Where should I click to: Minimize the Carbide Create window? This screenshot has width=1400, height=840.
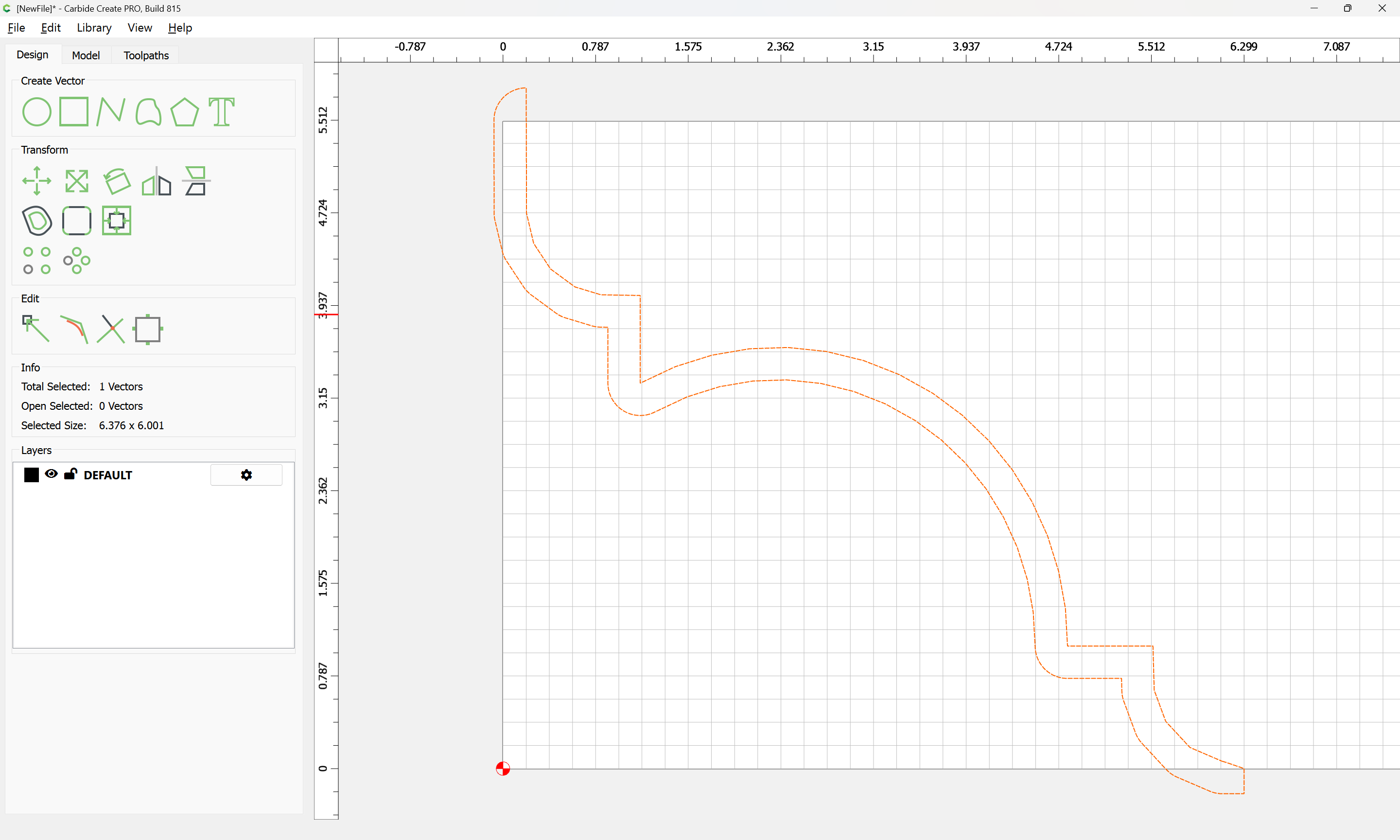(1314, 8)
